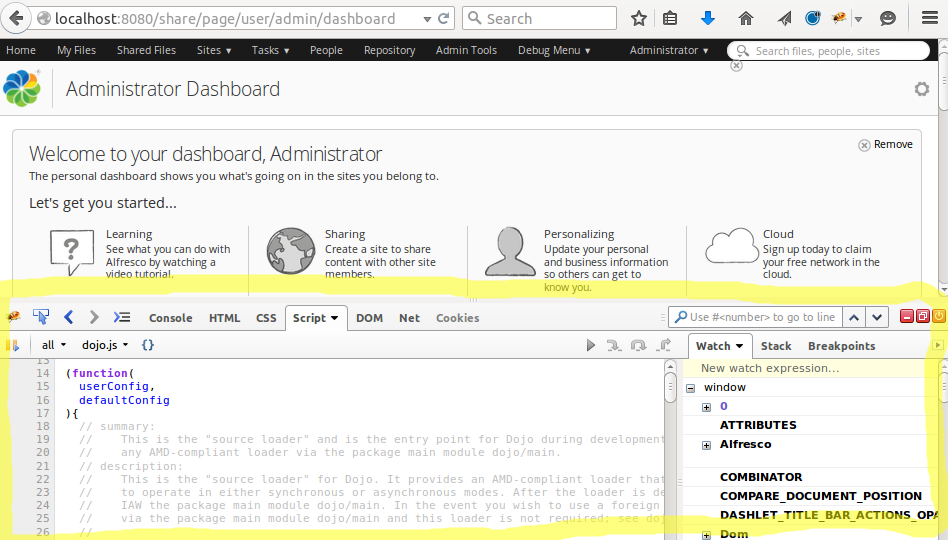Toggle break on next pause icon
The image size is (948, 540).
pyautogui.click(x=13, y=345)
